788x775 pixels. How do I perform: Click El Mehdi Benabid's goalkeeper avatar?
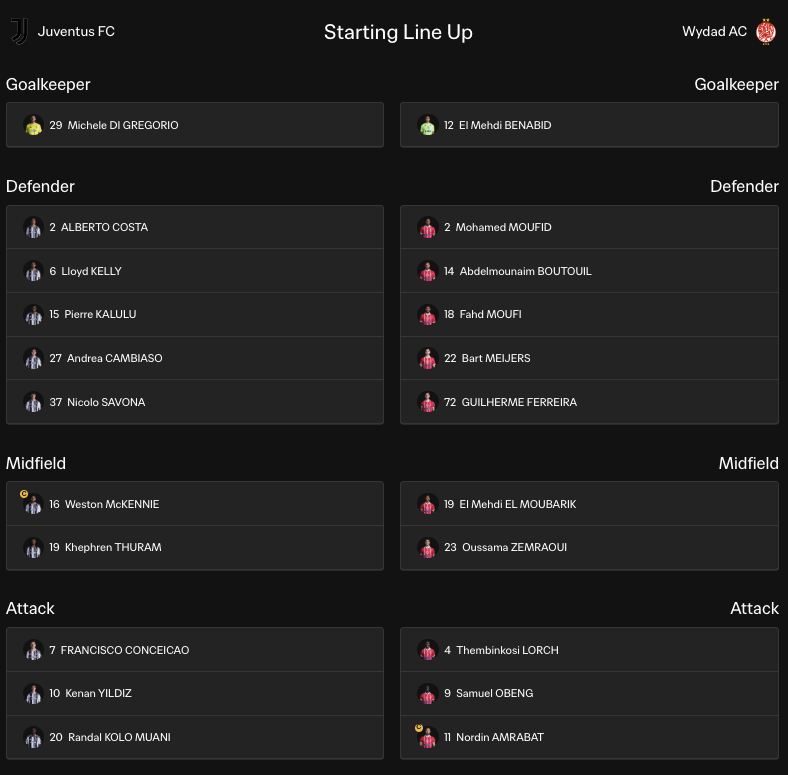(428, 125)
